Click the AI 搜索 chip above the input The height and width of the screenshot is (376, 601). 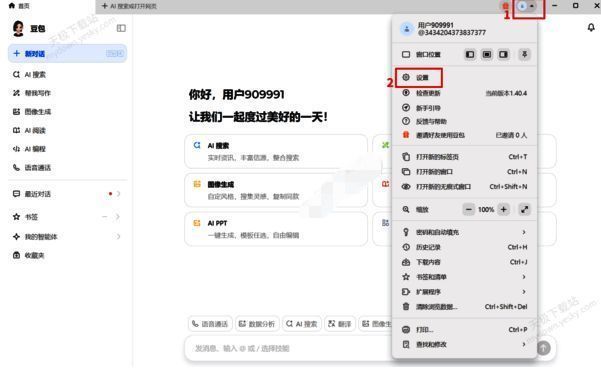pos(302,324)
